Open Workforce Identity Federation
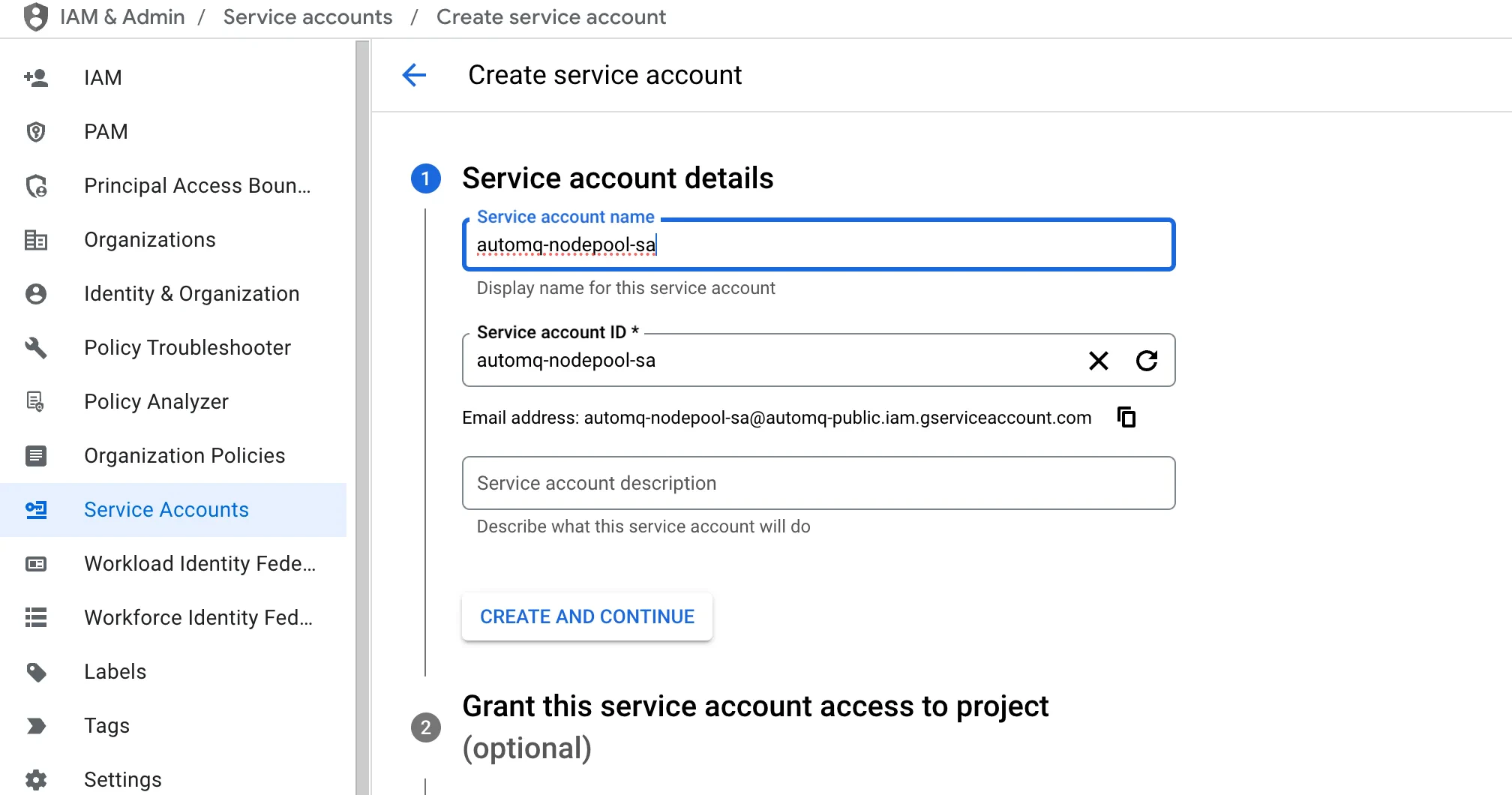The image size is (1512, 795). click(173, 617)
